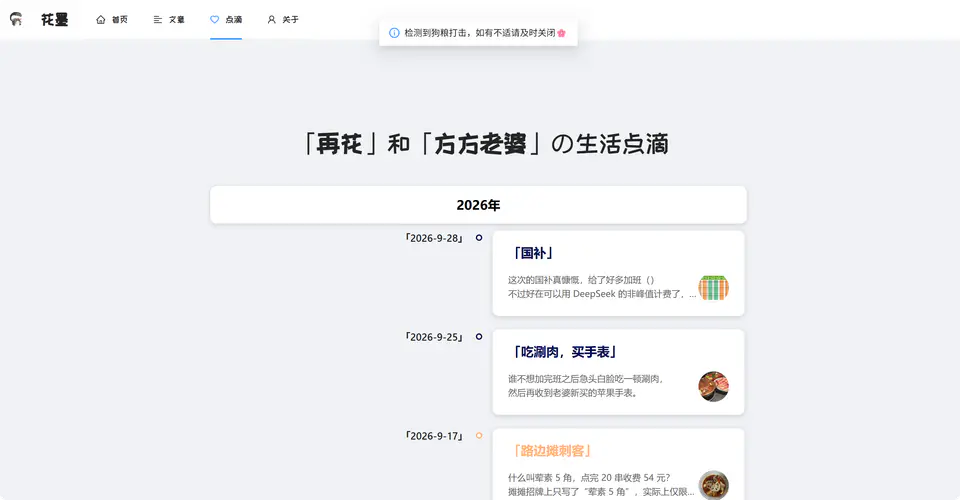Click the 国补 entry description text
Viewport: 960px width, 500px height.
602,287
